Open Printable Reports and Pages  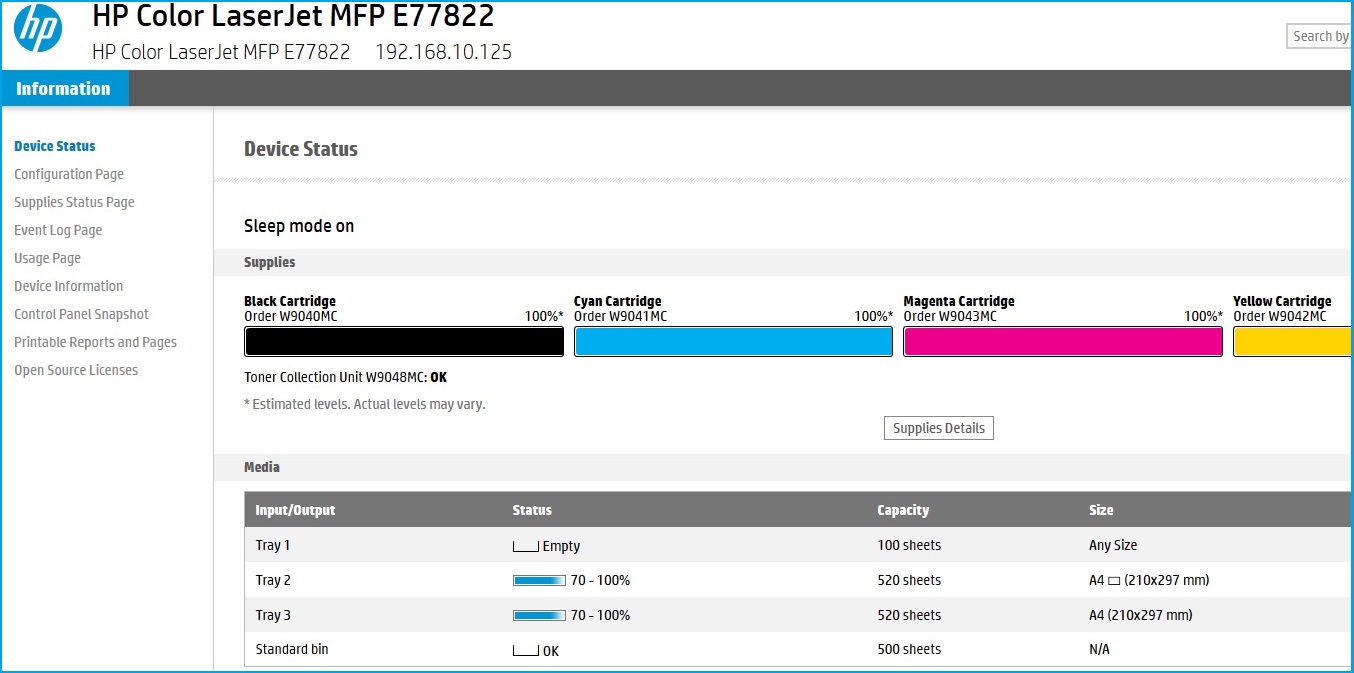[x=95, y=342]
